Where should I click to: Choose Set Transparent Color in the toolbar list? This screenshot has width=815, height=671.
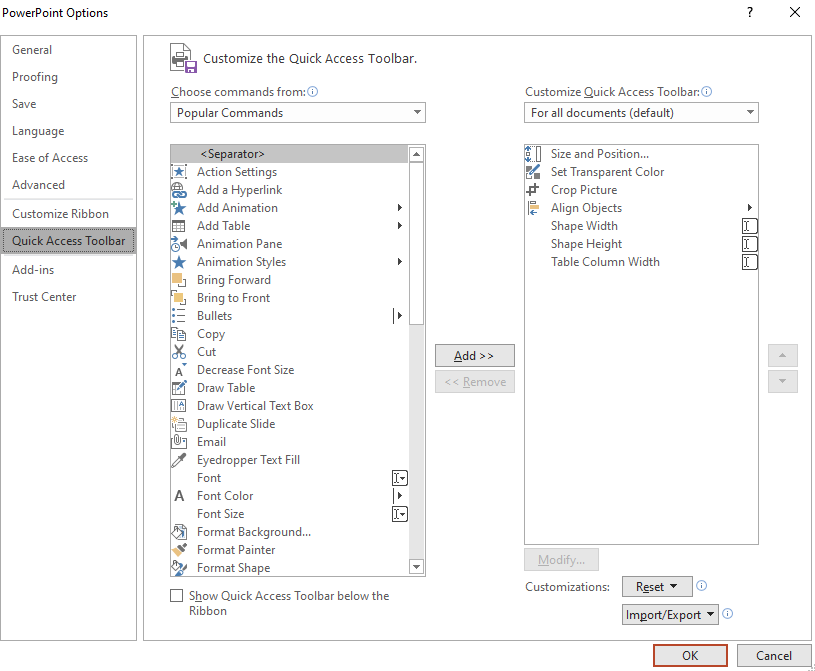point(607,171)
